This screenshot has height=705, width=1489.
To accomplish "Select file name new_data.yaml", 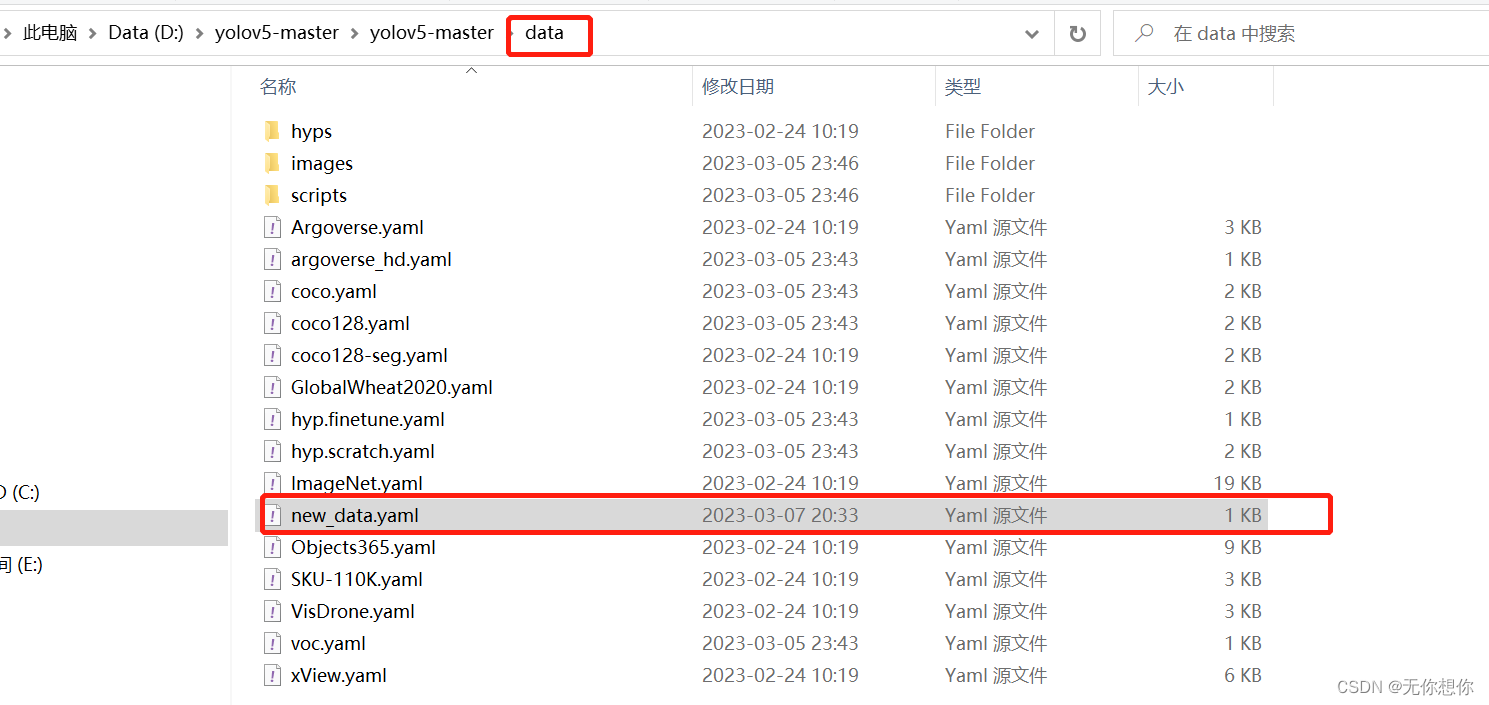I will pyautogui.click(x=355, y=515).
